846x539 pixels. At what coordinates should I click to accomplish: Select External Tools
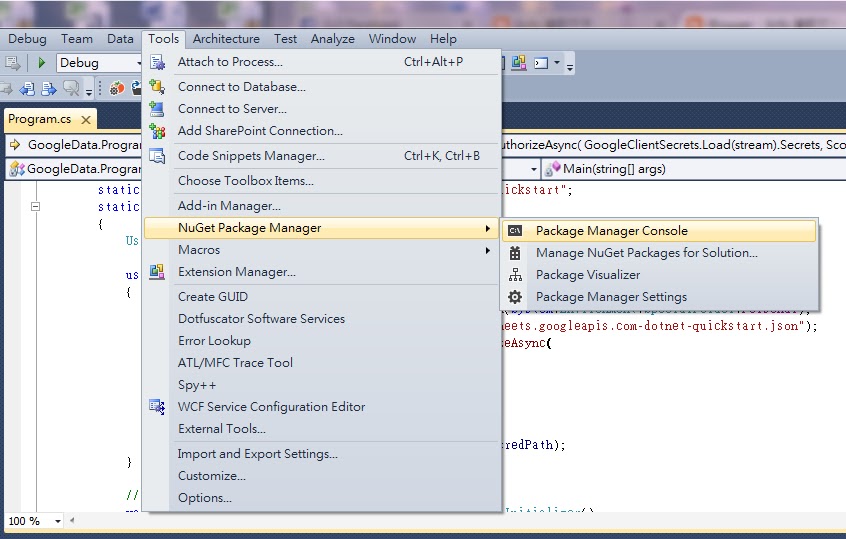click(322, 429)
